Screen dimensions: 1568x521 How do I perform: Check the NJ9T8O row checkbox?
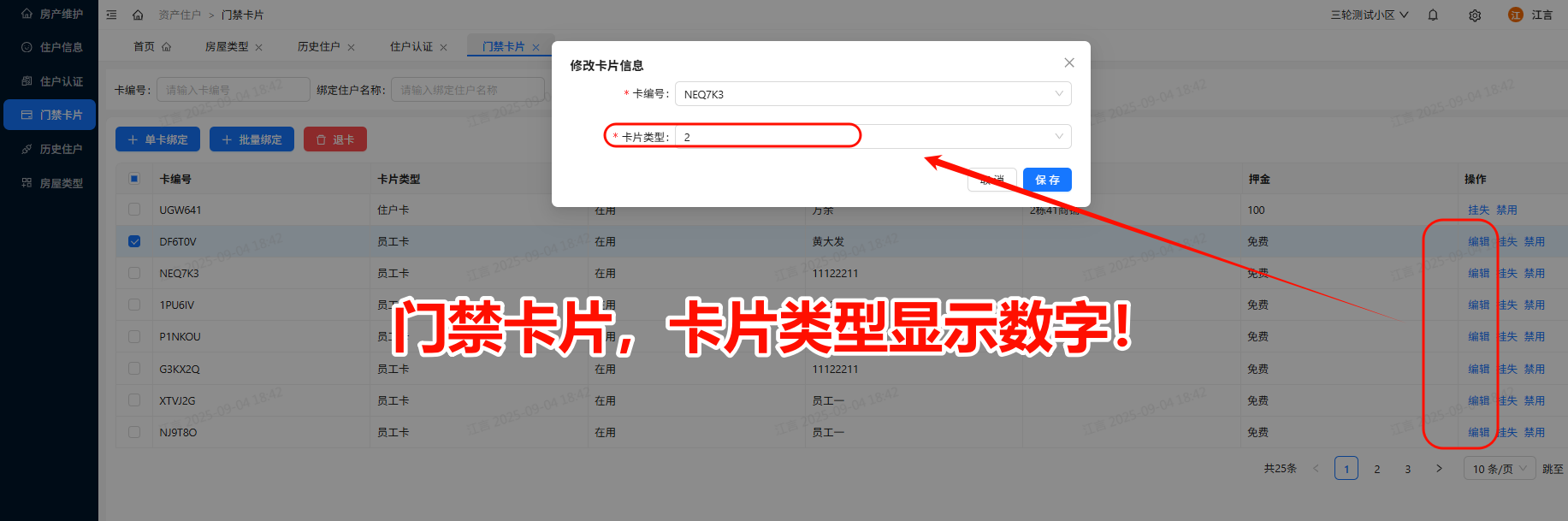(x=134, y=432)
